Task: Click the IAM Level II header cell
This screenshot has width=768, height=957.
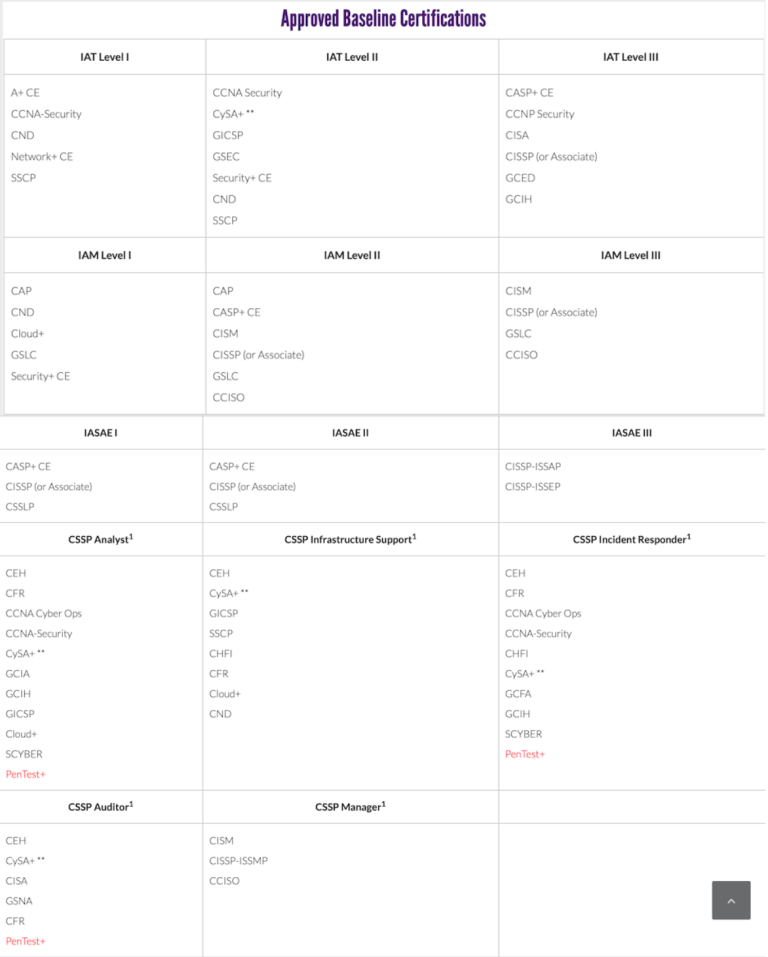Action: [352, 255]
